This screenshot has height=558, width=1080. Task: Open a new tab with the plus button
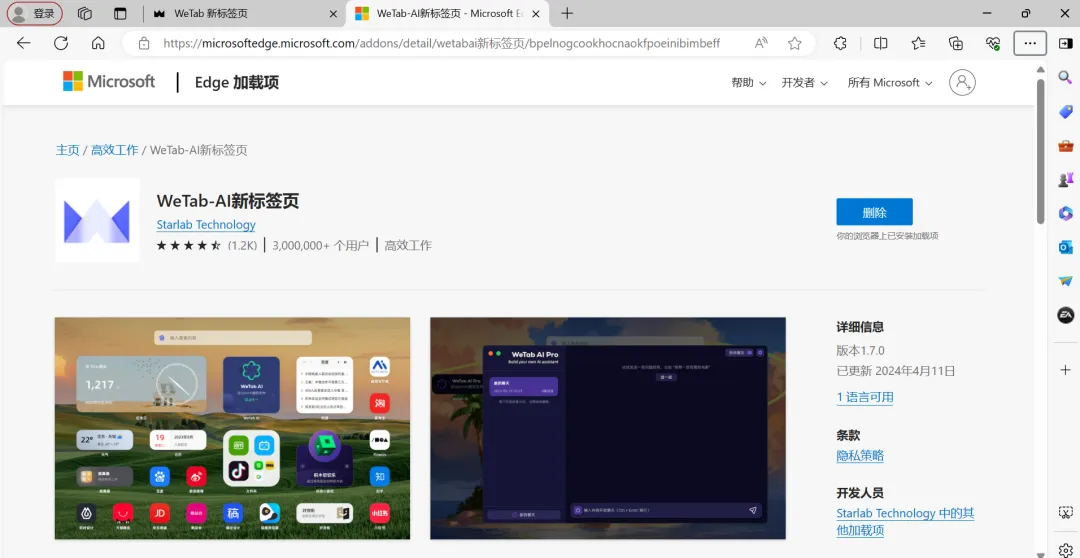567,14
